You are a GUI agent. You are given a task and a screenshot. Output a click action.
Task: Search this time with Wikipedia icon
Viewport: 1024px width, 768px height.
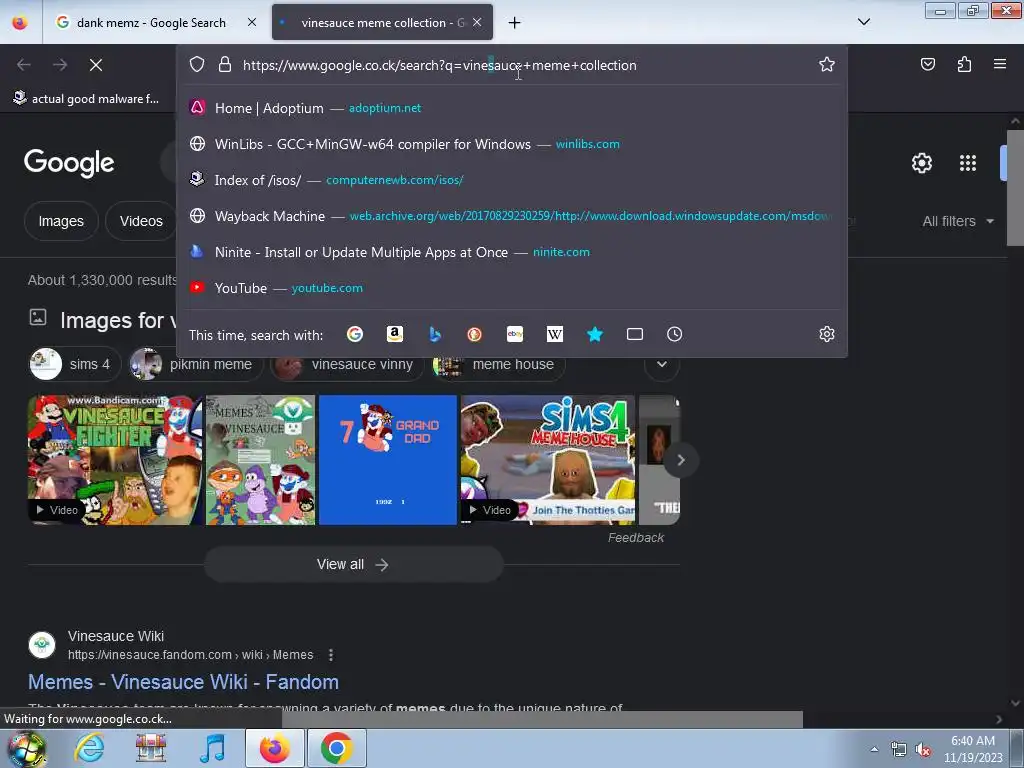click(x=554, y=334)
